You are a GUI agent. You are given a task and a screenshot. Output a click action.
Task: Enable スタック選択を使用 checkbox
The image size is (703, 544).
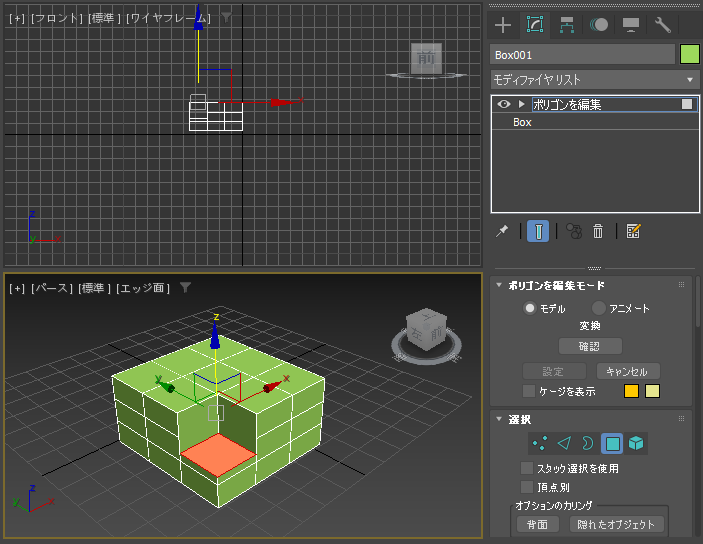(527, 468)
